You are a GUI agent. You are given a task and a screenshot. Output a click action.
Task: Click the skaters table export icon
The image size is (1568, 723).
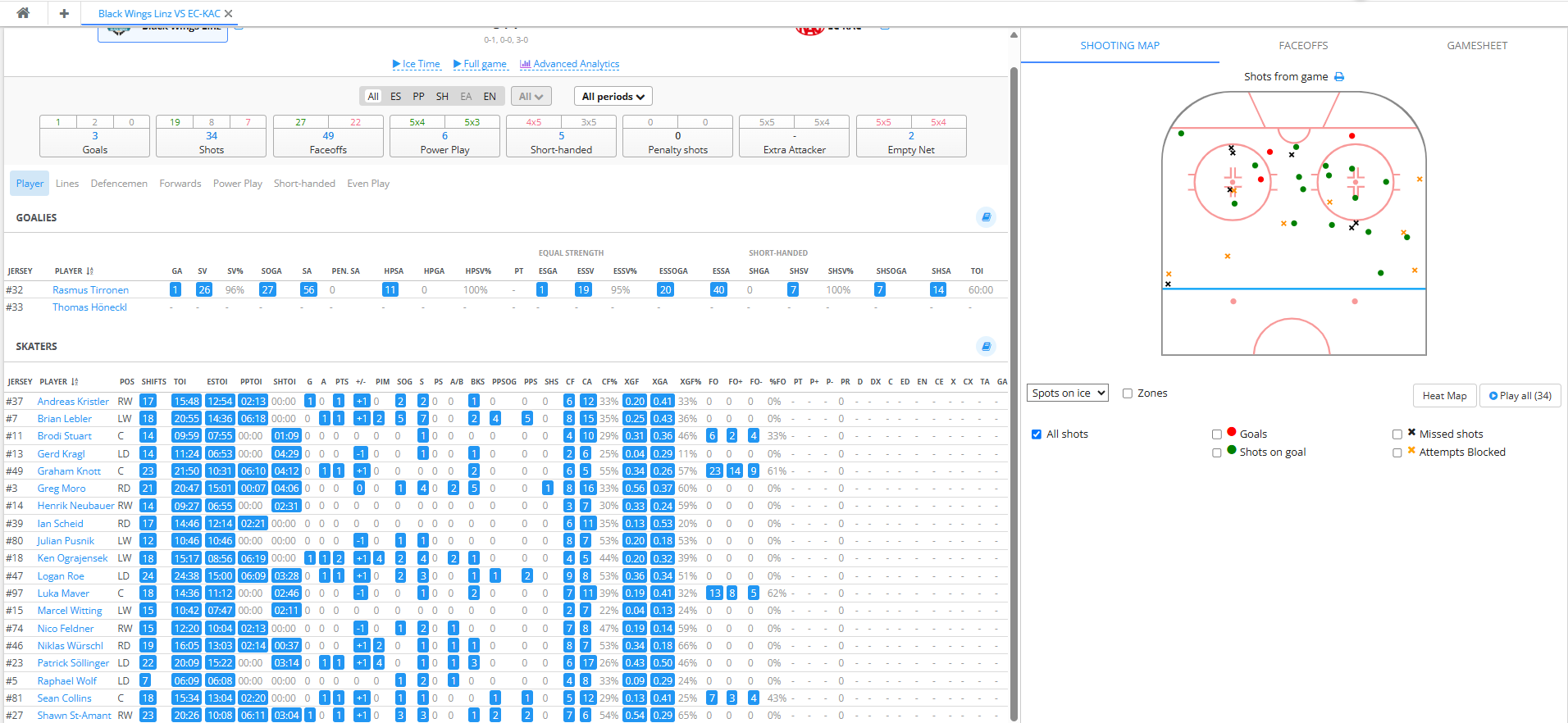986,346
